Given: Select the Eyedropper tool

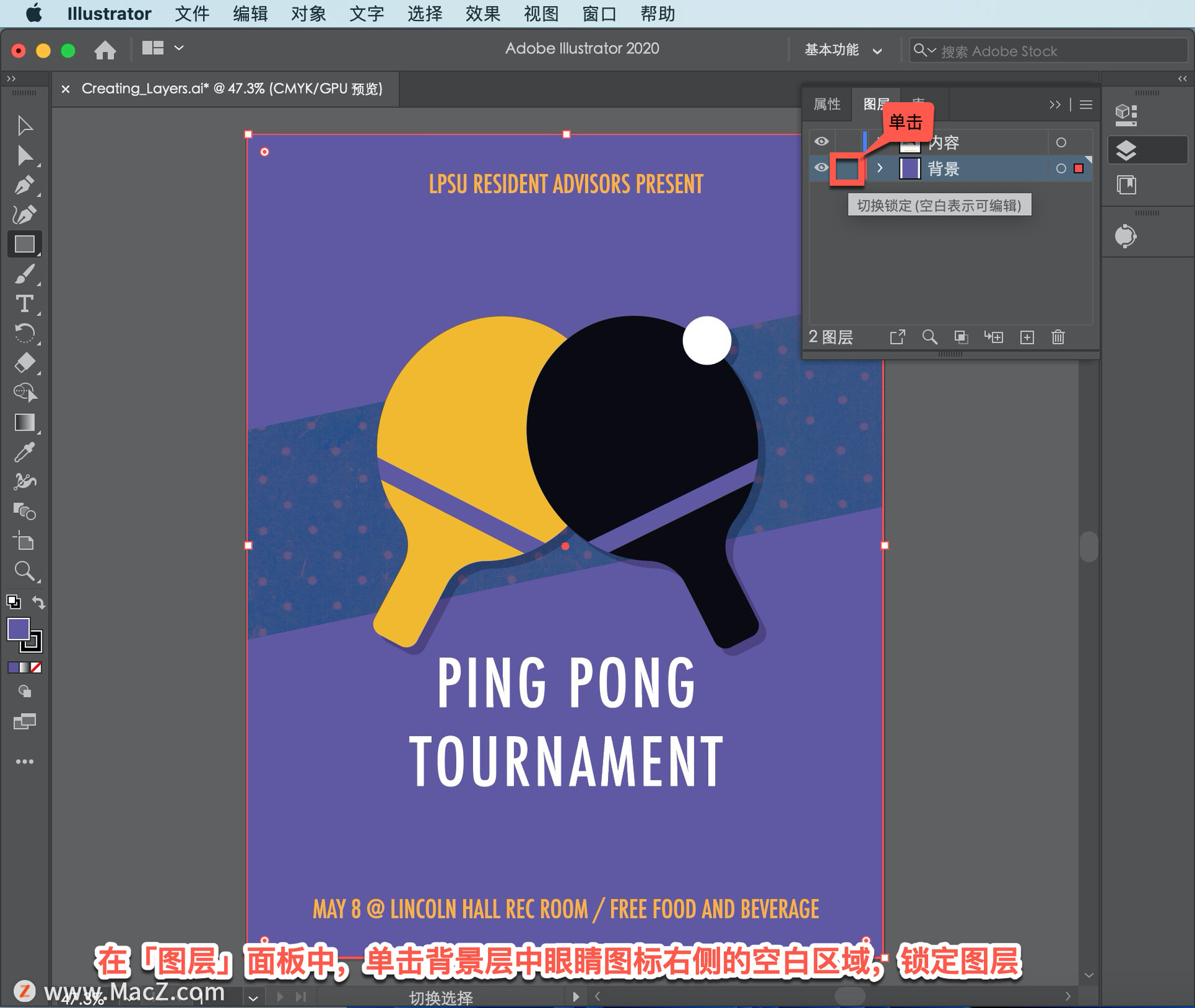Looking at the screenshot, I should click(x=24, y=452).
